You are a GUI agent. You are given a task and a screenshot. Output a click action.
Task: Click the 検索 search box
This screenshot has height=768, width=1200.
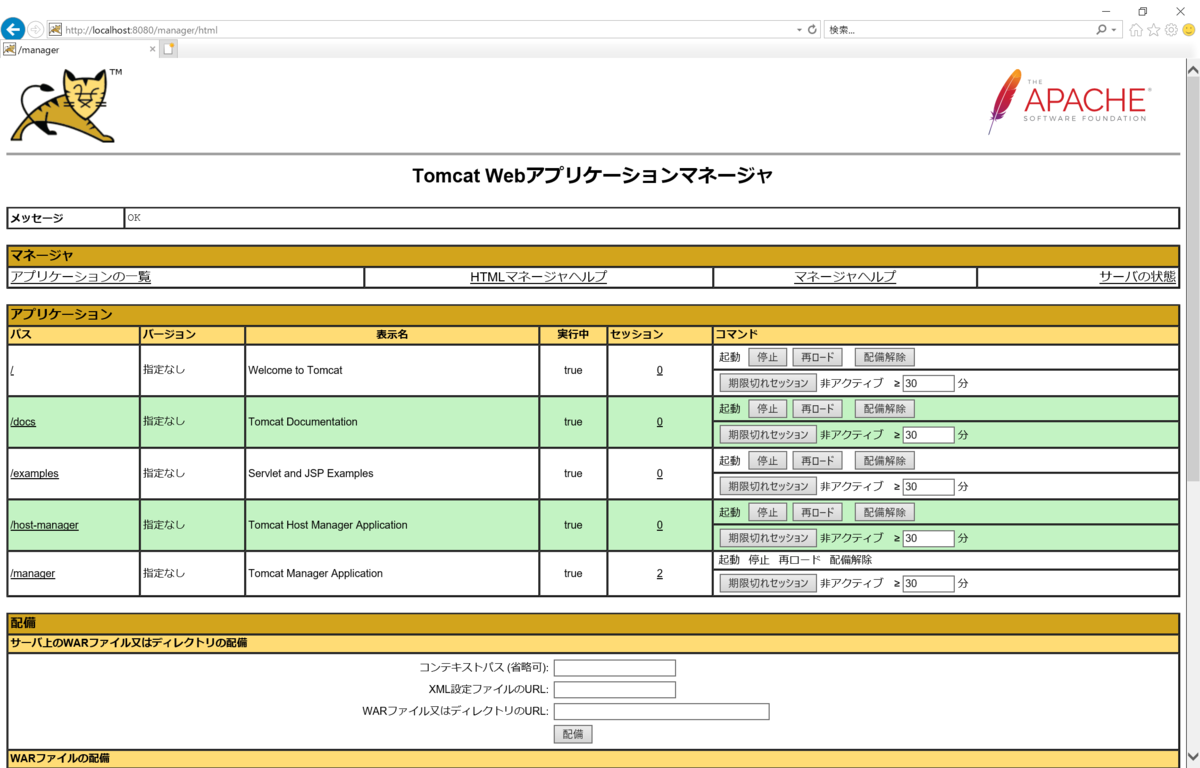point(960,30)
